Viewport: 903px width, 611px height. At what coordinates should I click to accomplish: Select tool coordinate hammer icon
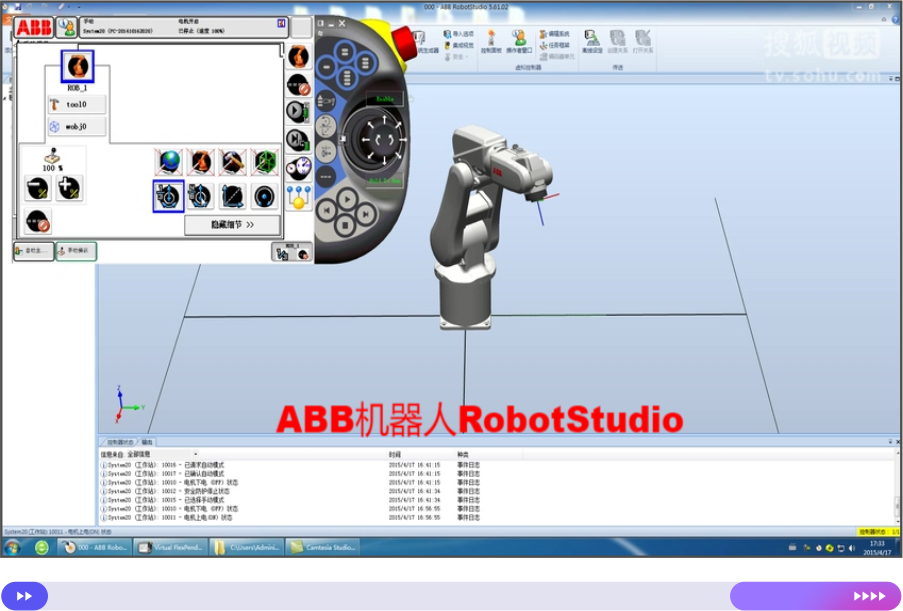[233, 161]
